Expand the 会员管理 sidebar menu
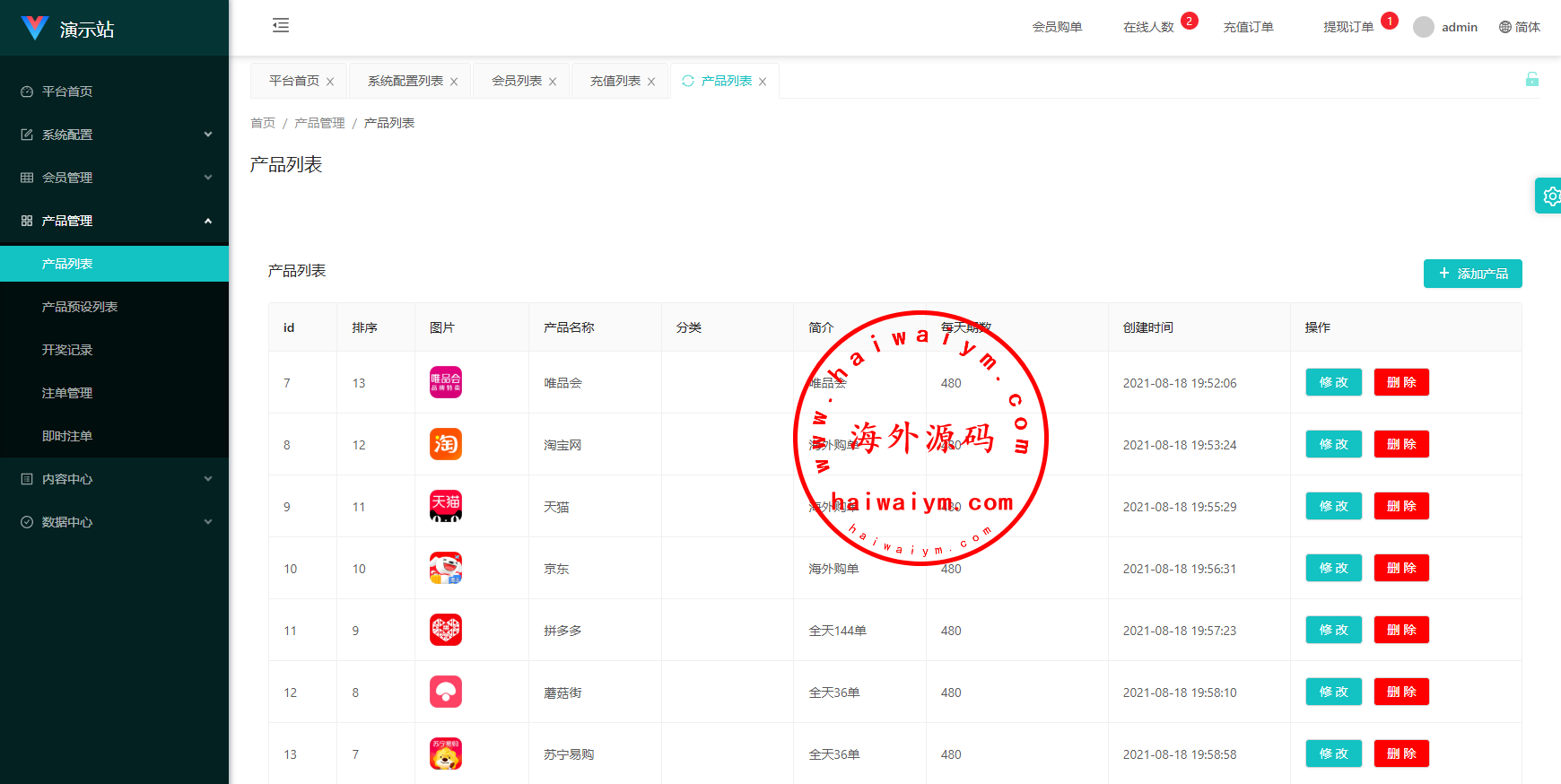 tap(114, 178)
